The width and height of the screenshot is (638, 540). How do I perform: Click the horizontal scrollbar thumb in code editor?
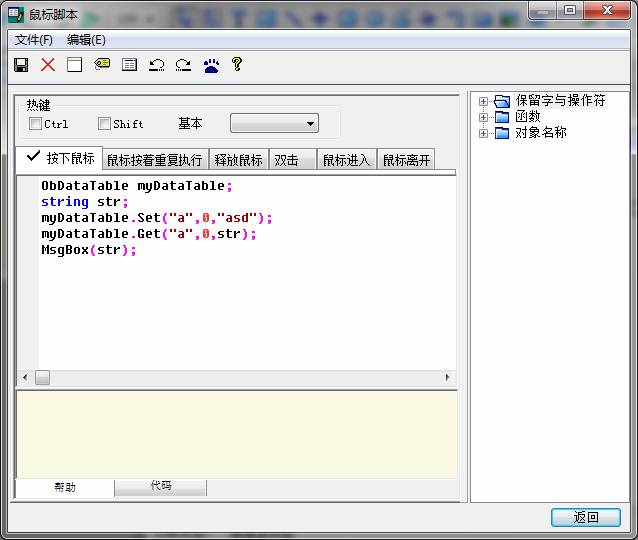[x=42, y=378]
